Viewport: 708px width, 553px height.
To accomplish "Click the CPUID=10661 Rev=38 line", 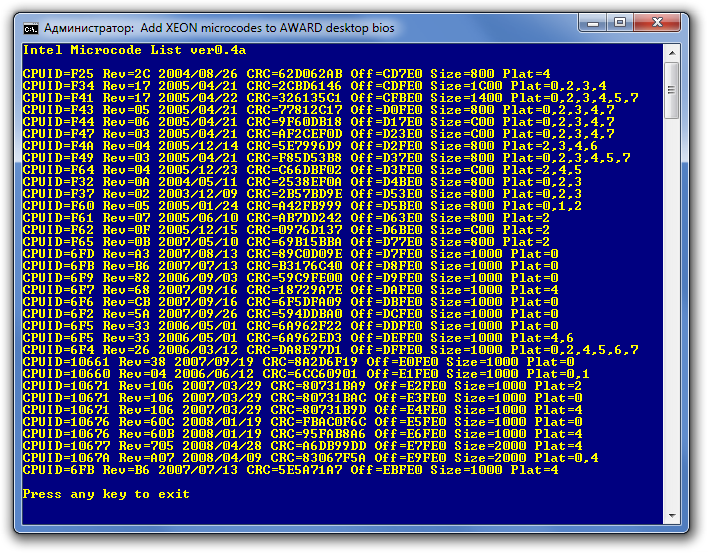I will [298, 362].
